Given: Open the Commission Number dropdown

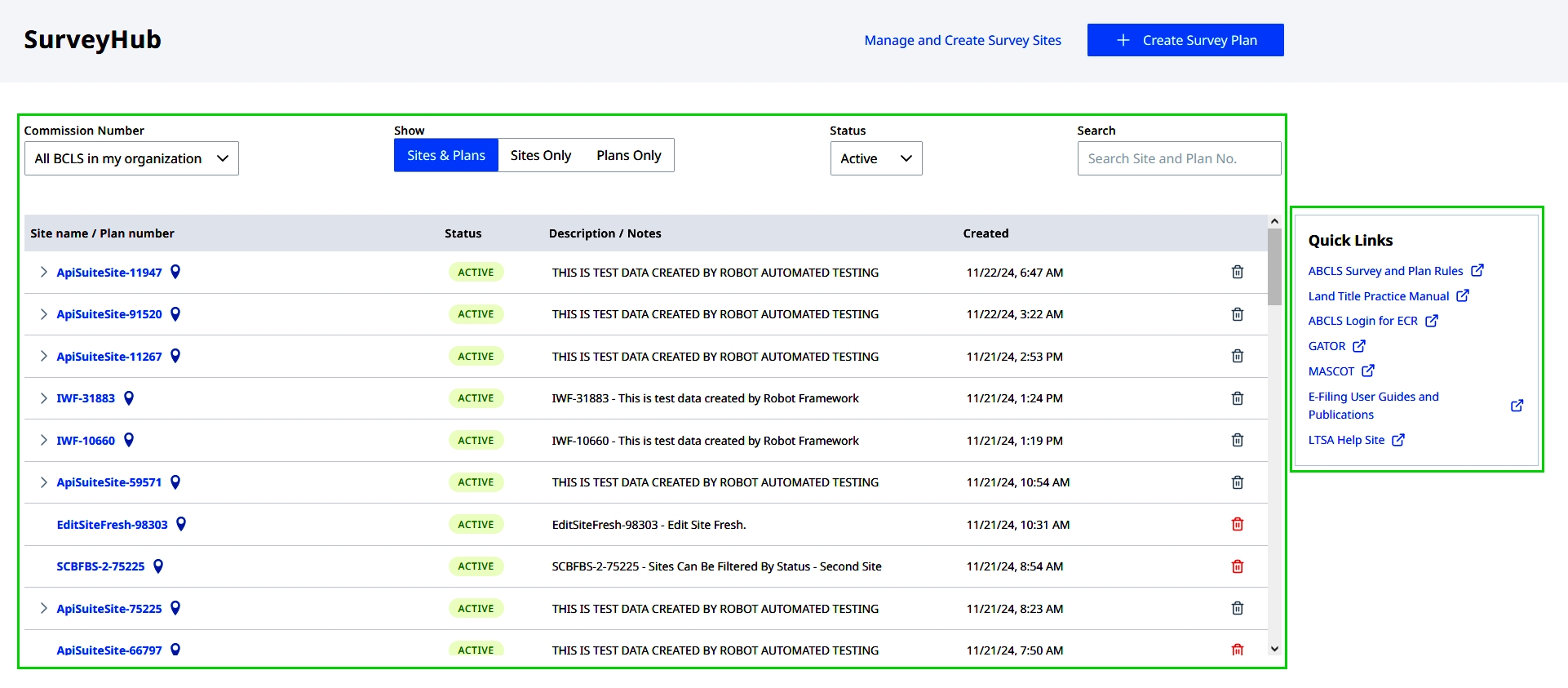Looking at the screenshot, I should click(131, 158).
